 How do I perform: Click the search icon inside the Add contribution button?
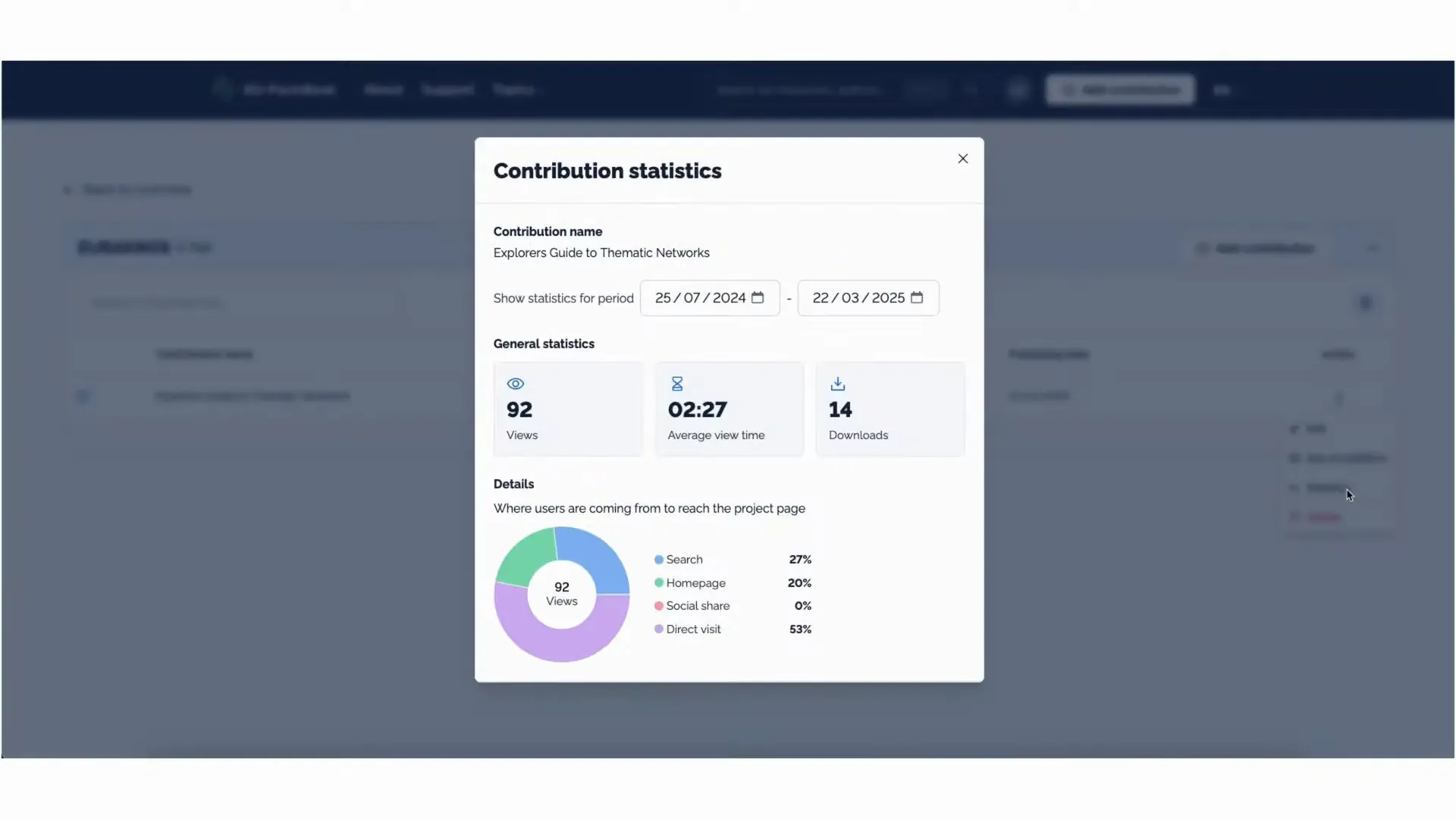point(1068,89)
